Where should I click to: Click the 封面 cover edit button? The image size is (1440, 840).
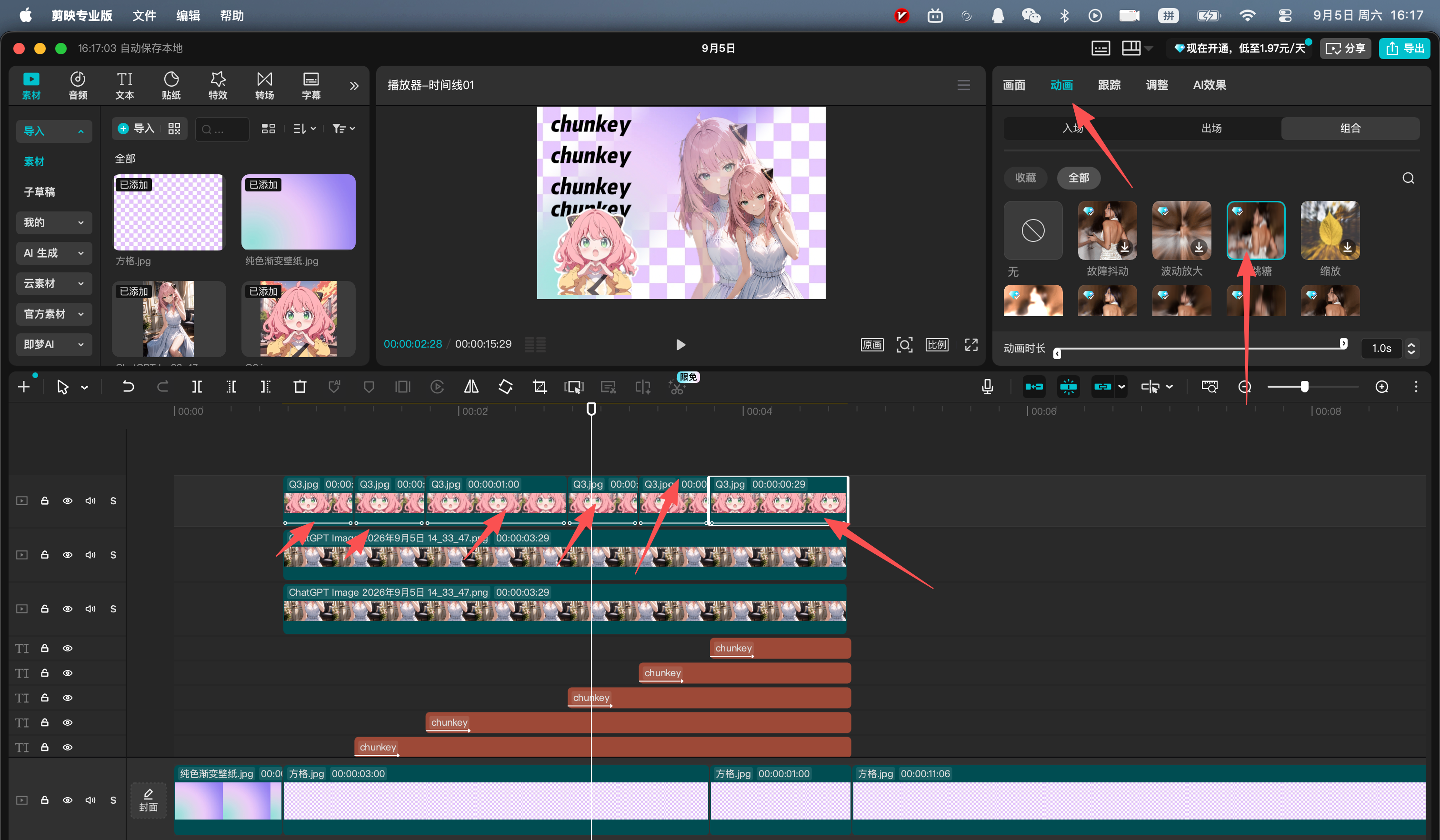tap(149, 800)
